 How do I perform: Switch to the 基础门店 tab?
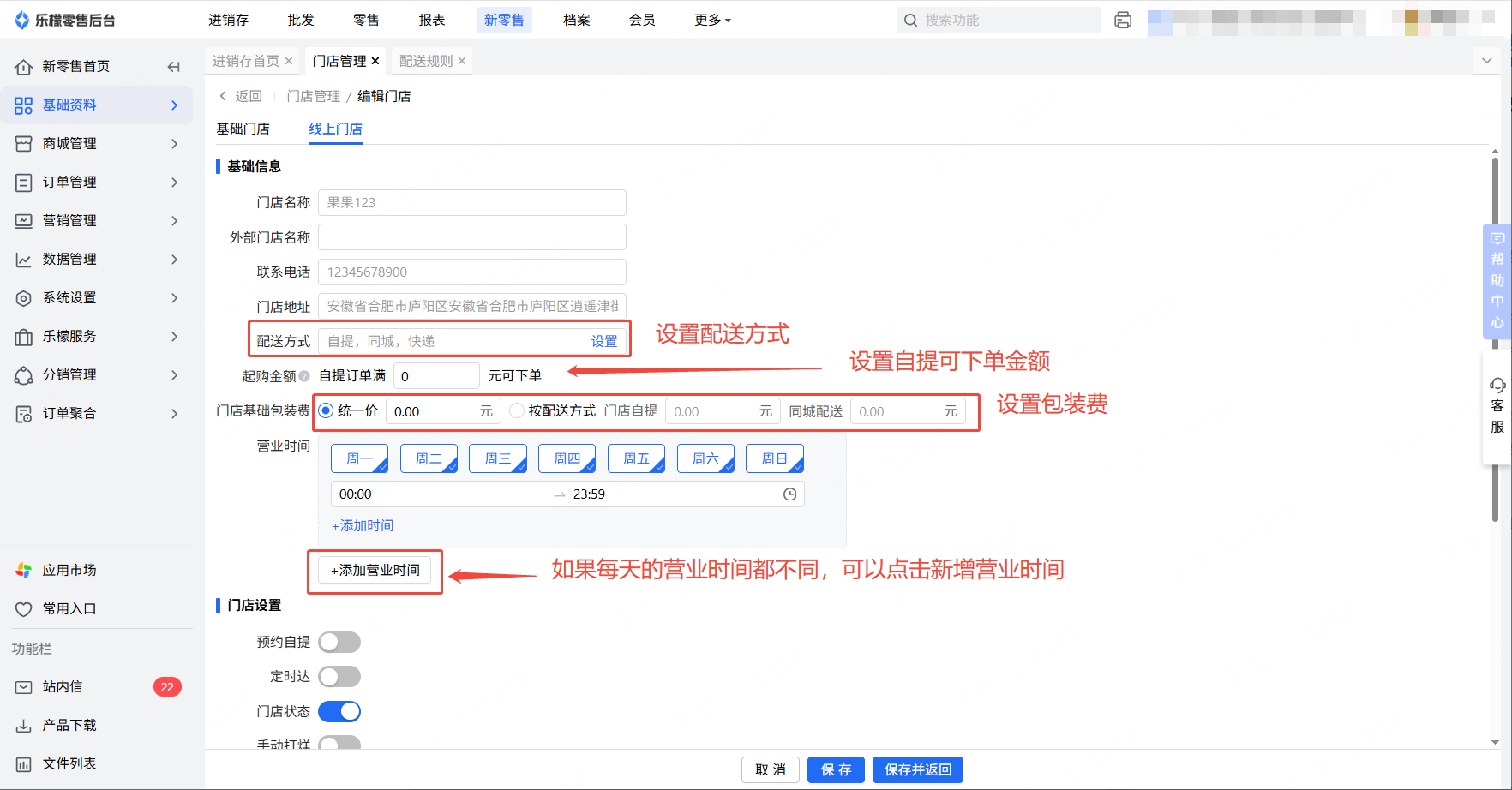[x=243, y=129]
